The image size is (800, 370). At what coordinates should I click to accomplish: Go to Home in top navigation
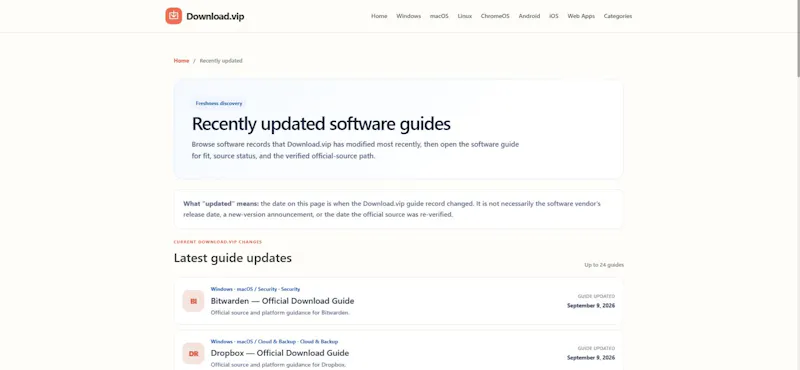pos(379,16)
